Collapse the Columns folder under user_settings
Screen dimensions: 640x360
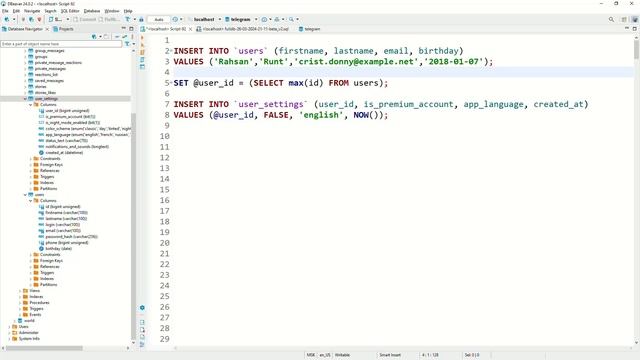tap(31, 105)
